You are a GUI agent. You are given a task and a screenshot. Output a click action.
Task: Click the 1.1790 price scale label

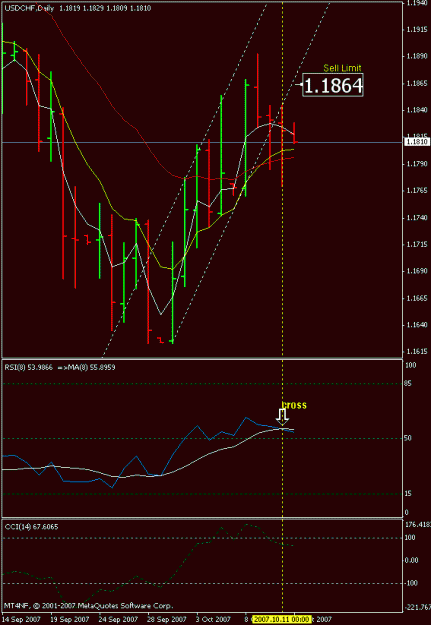coord(418,164)
